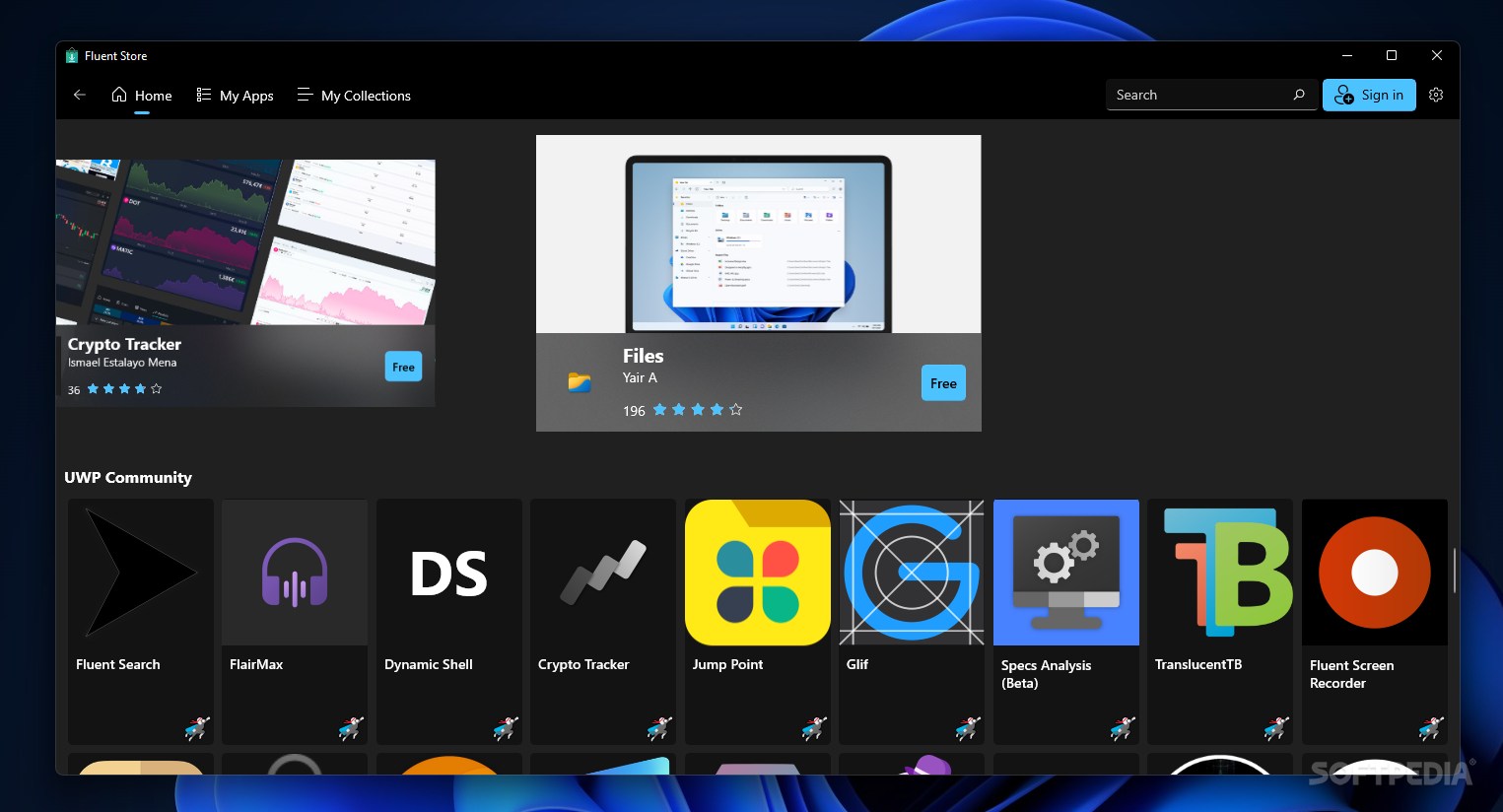Viewport: 1503px width, 812px height.
Task: Click Free button on Files banner
Action: tap(943, 383)
